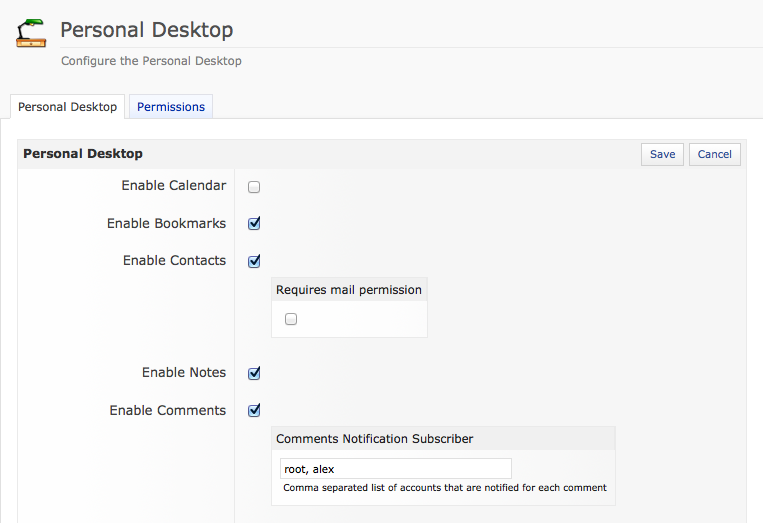This screenshot has height=523, width=763.
Task: Click the desk lamp Personal Desktop icon
Action: [31, 33]
